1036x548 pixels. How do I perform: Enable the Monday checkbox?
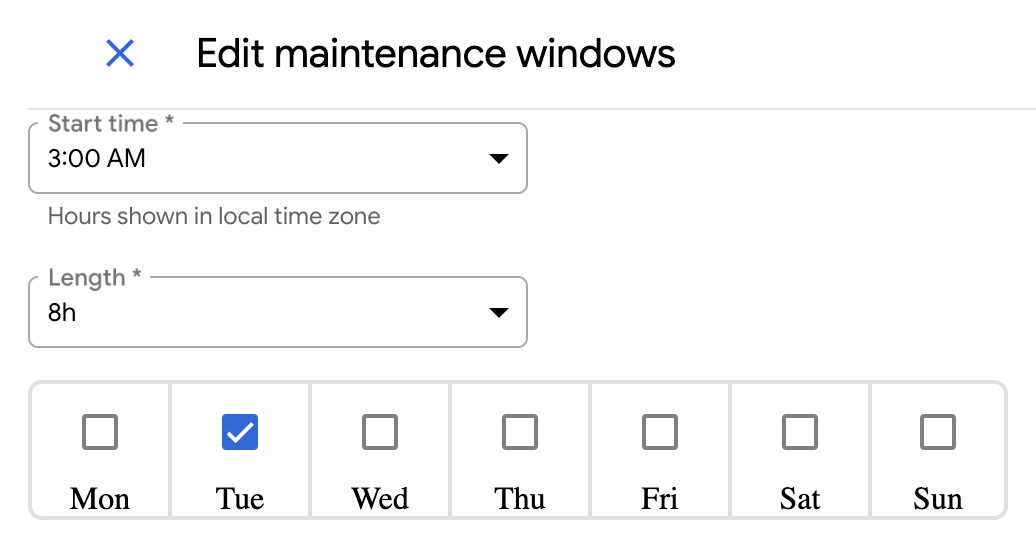pyautogui.click(x=100, y=432)
